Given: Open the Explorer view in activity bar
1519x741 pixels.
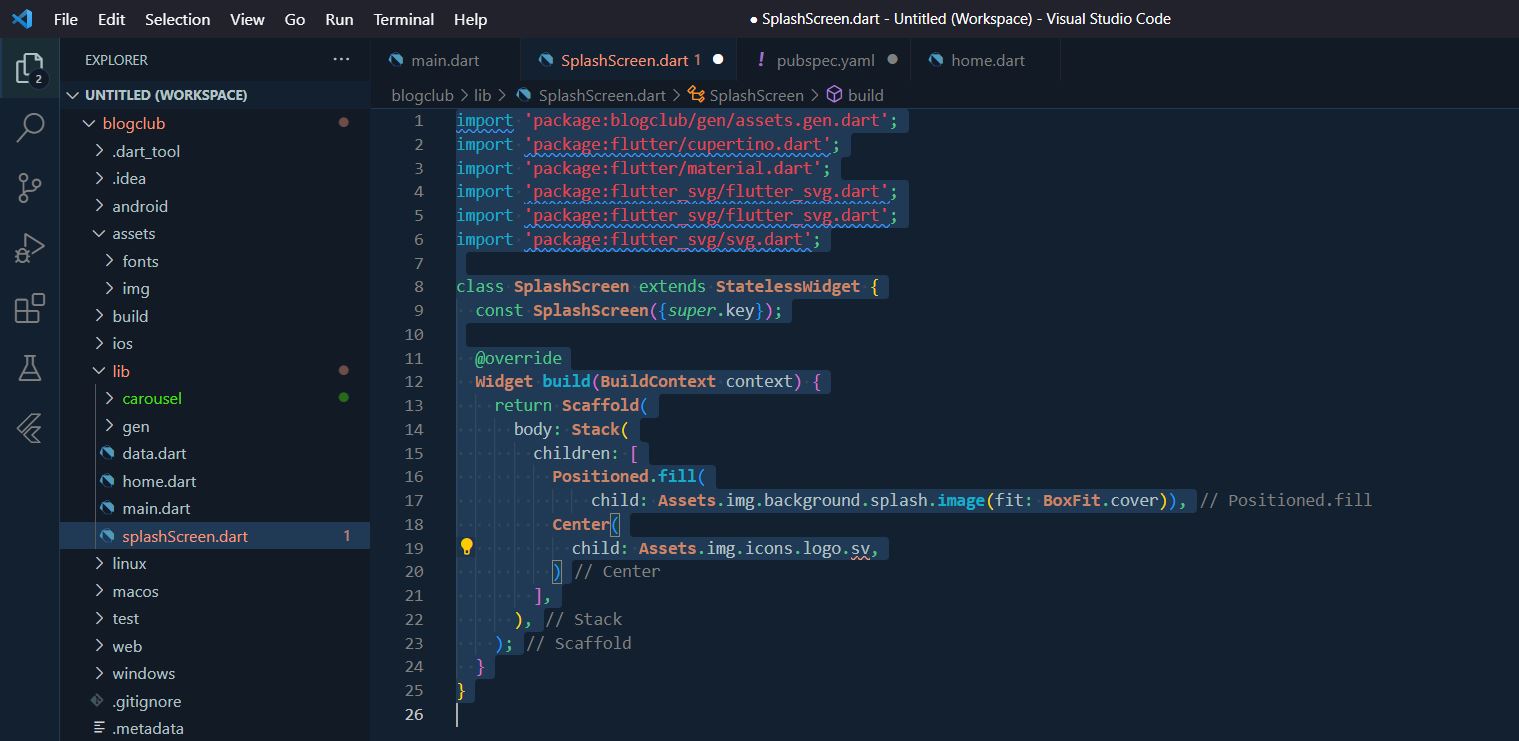Looking at the screenshot, I should (x=30, y=68).
